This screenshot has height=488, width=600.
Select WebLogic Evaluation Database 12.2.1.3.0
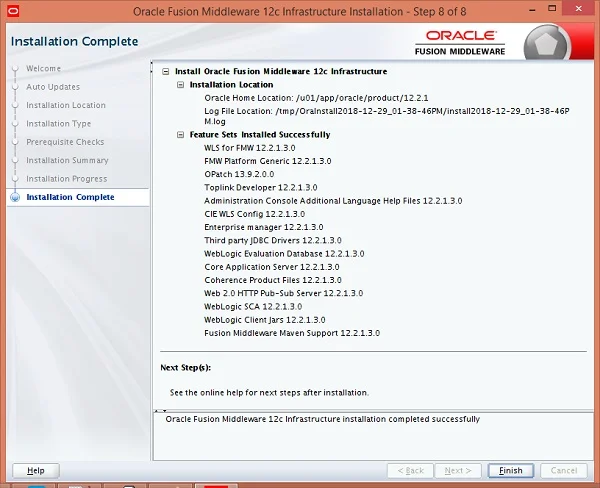(284, 254)
